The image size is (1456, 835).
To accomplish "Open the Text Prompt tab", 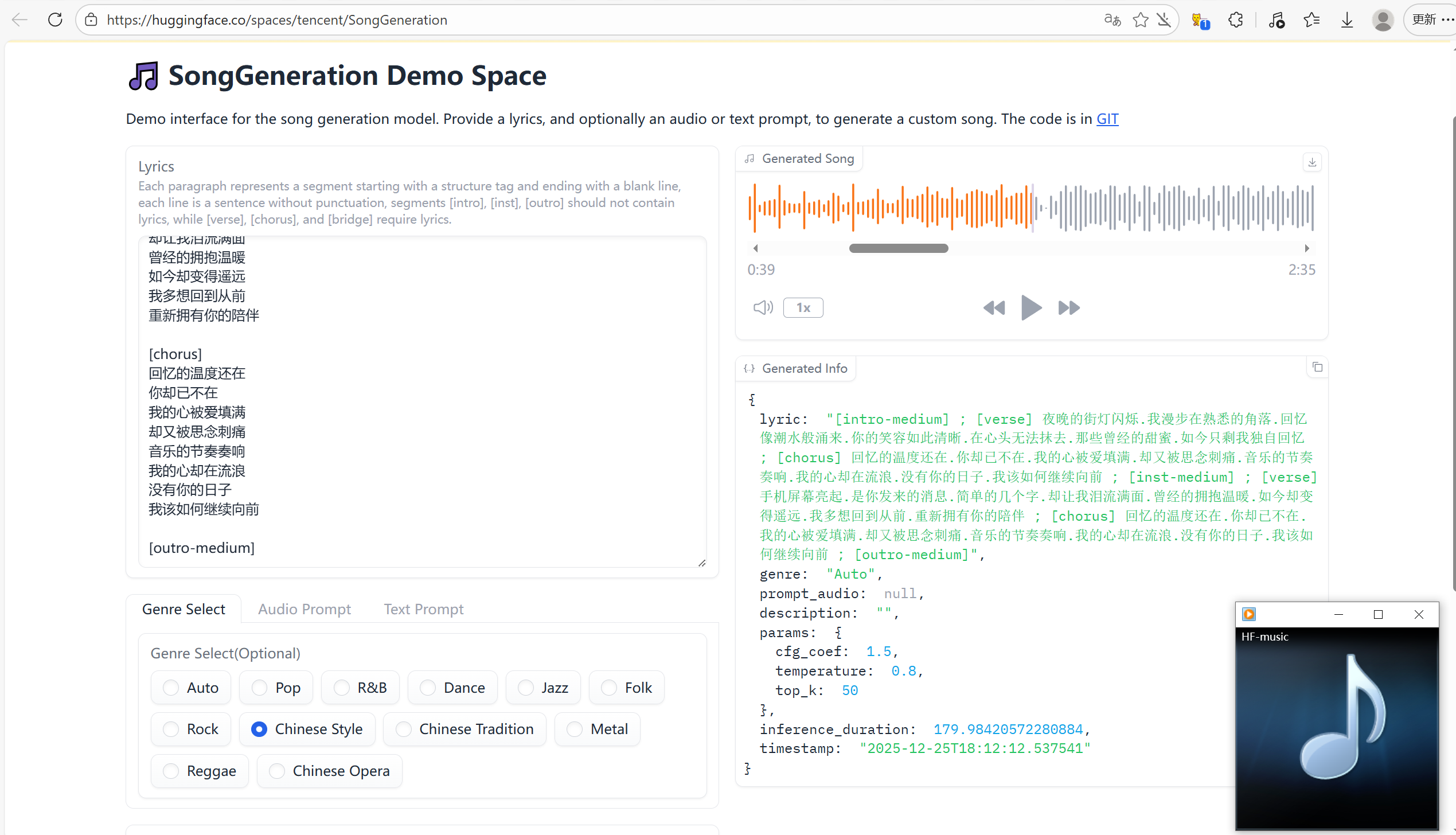I will pyautogui.click(x=423, y=609).
